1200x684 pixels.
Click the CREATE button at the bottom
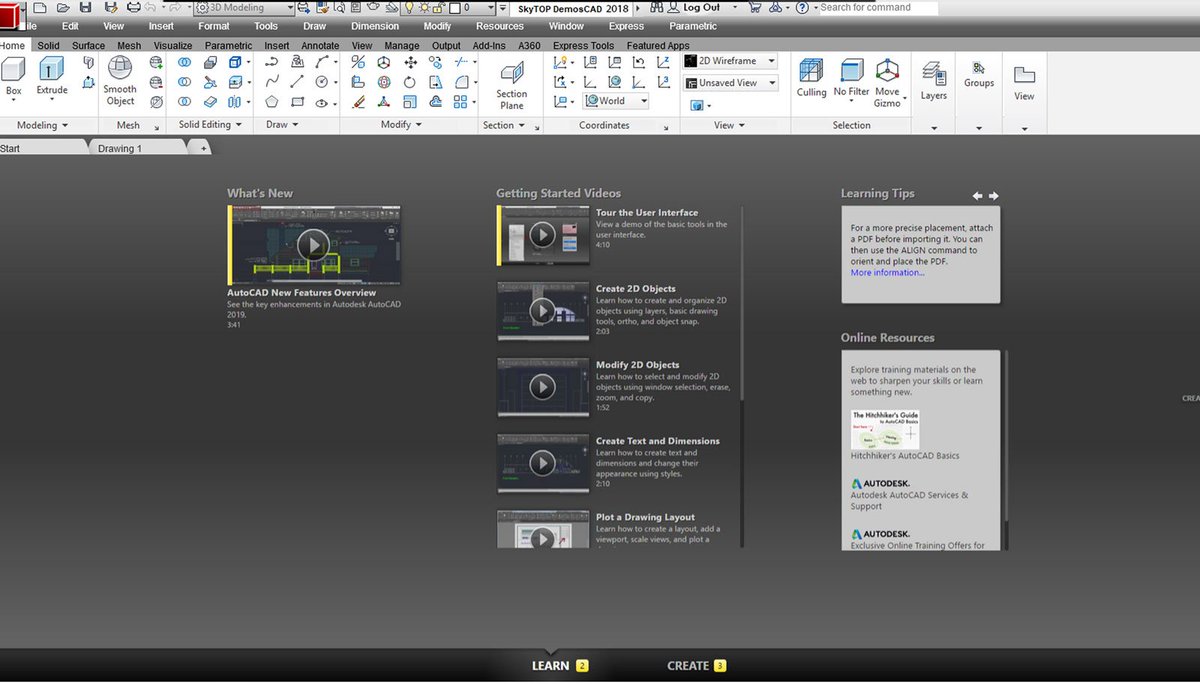[696, 665]
